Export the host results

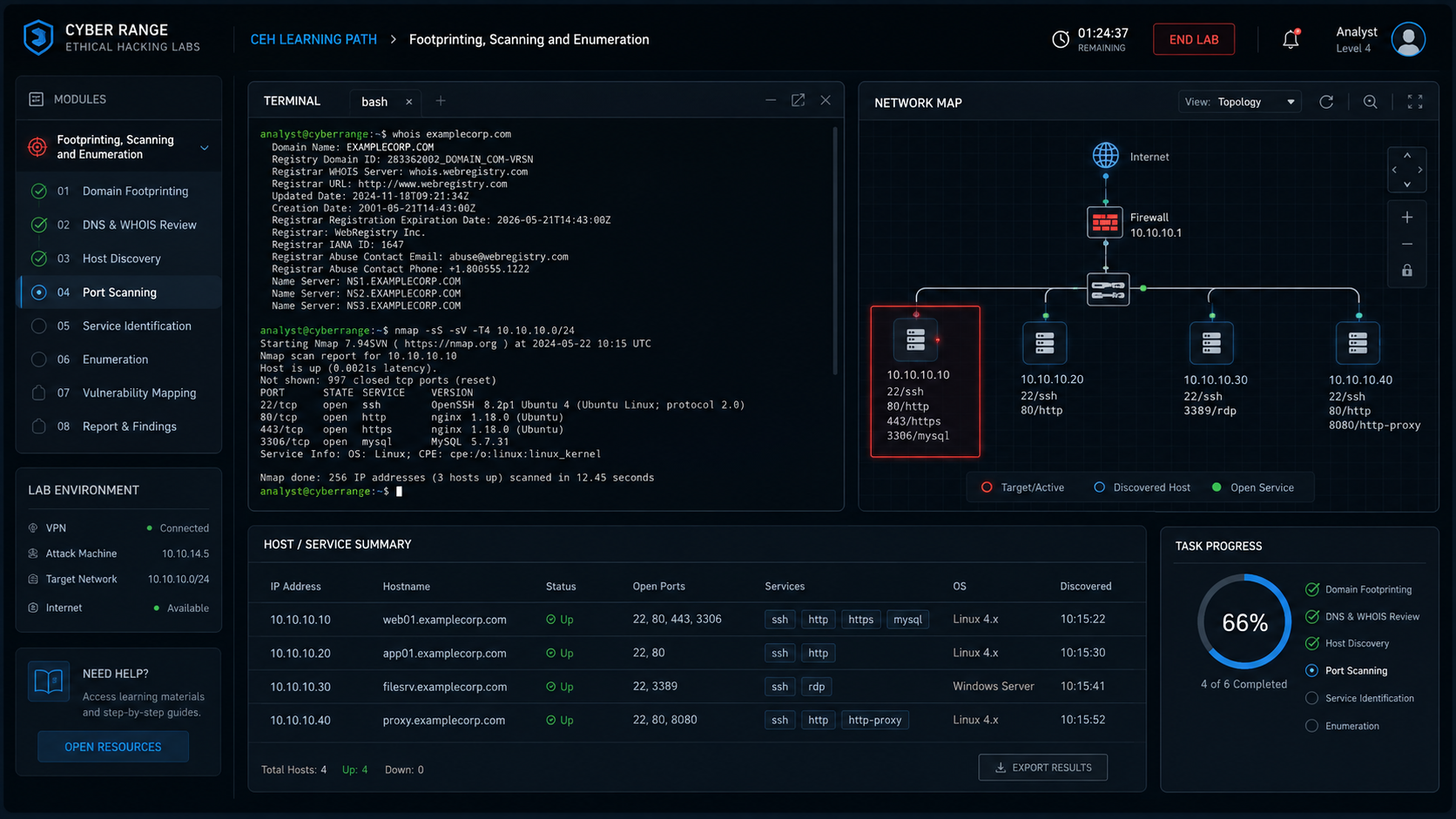click(x=1042, y=768)
